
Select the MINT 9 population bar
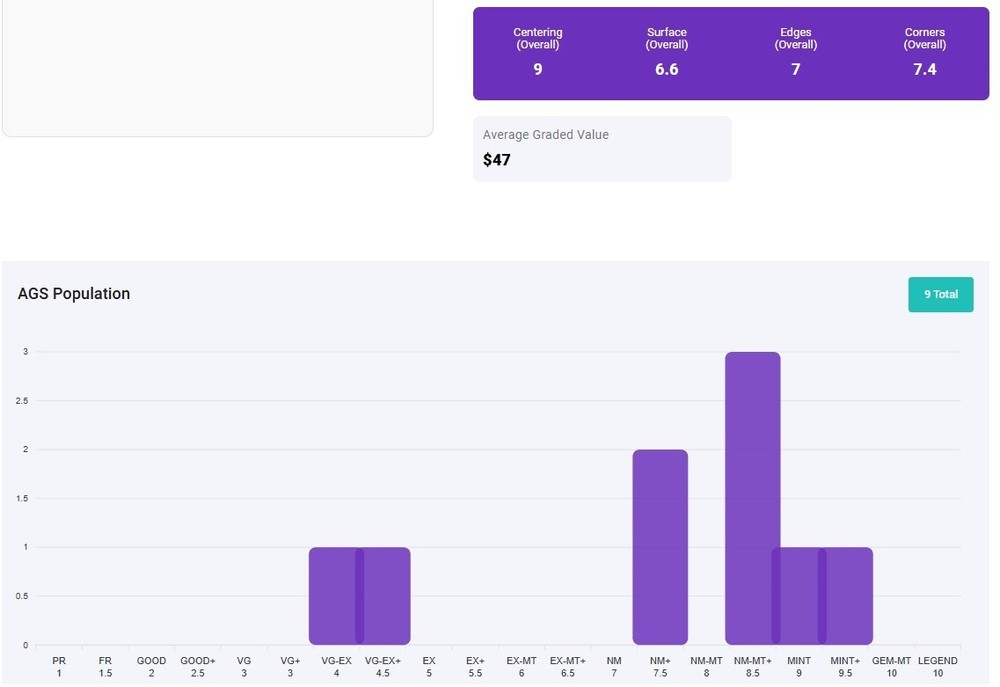[x=794, y=596]
